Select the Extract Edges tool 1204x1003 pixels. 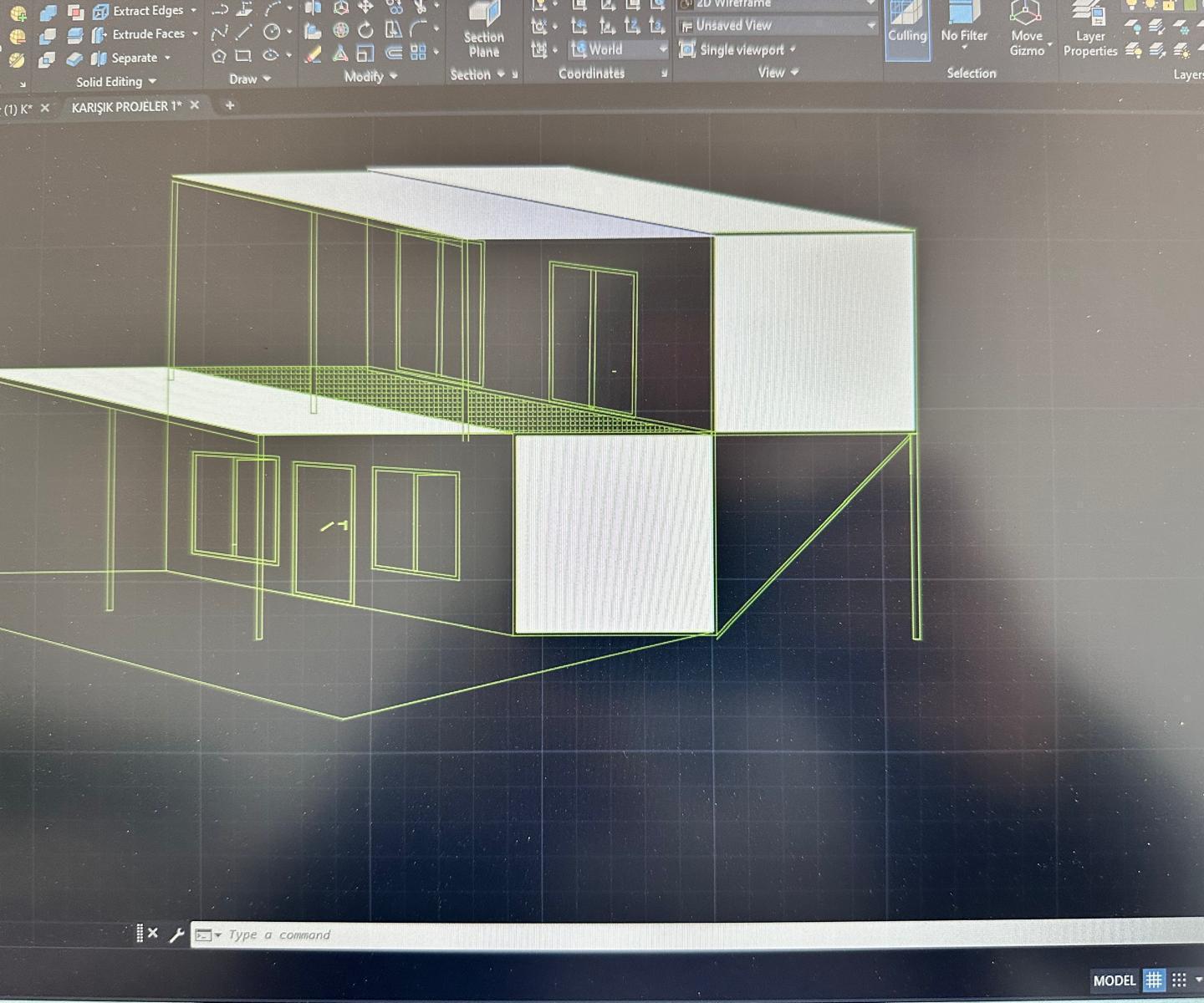point(139,11)
